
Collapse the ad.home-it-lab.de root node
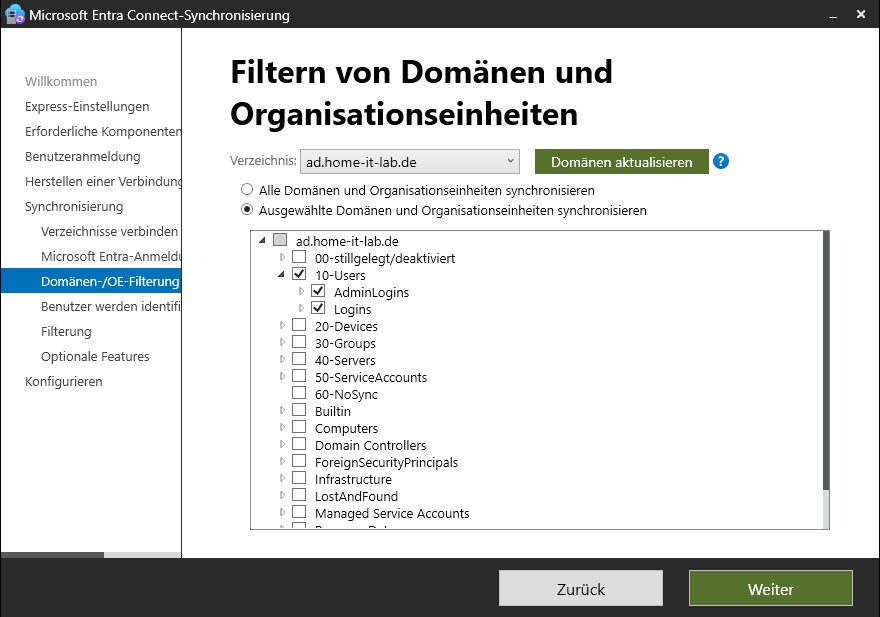tap(262, 240)
